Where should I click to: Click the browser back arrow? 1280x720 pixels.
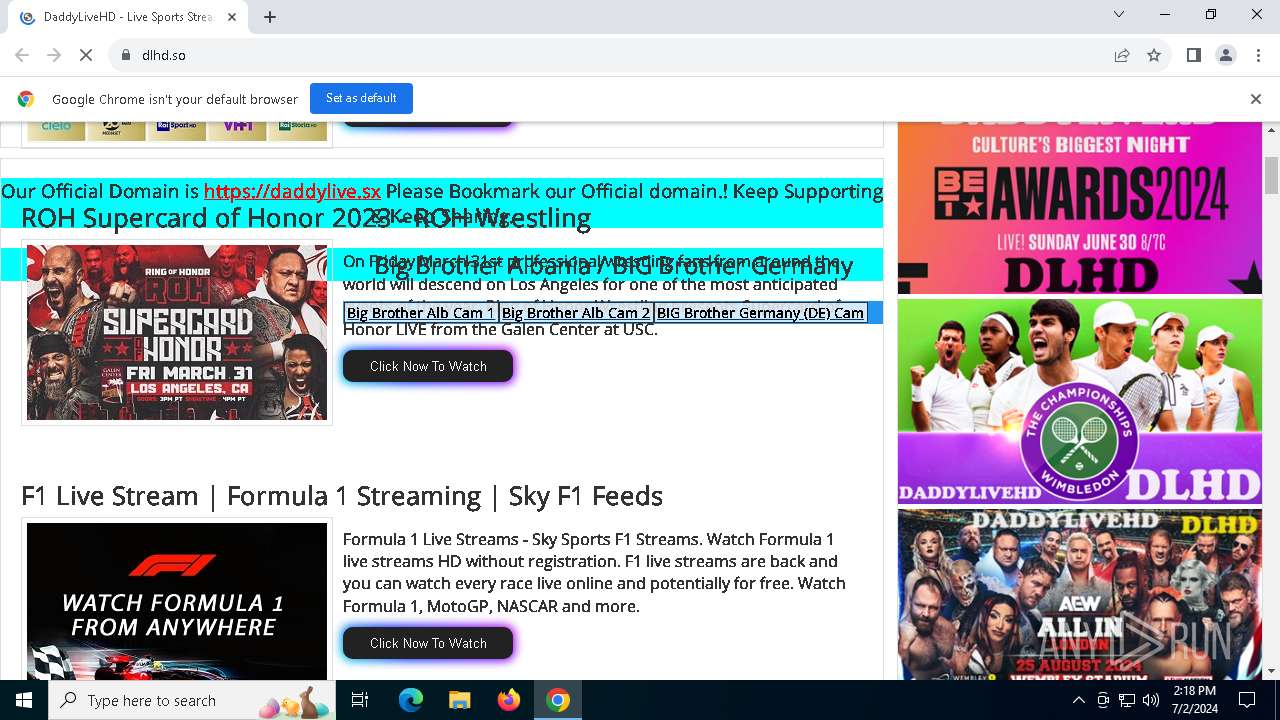22,55
